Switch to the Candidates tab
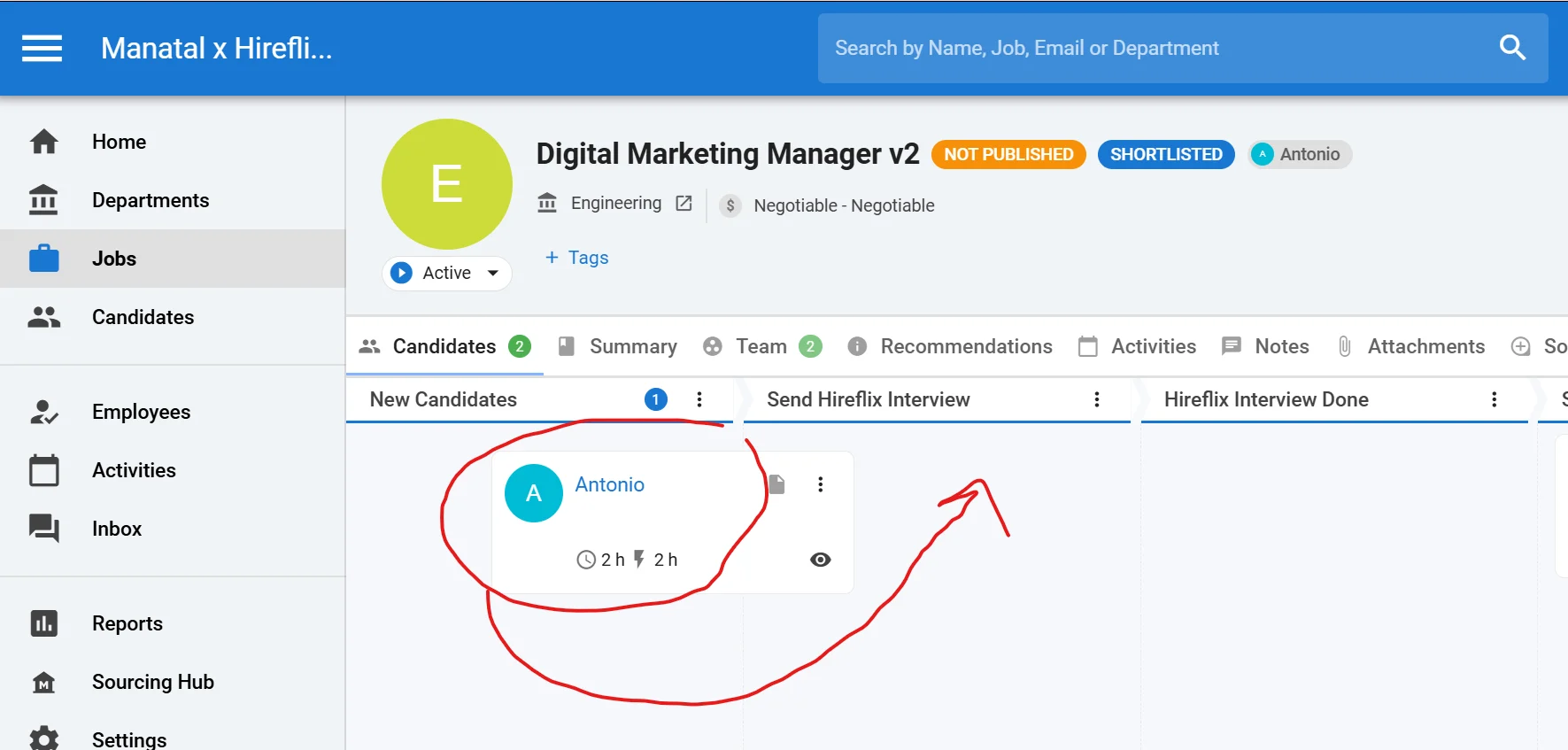Viewport: 1568px width, 750px height. (444, 346)
